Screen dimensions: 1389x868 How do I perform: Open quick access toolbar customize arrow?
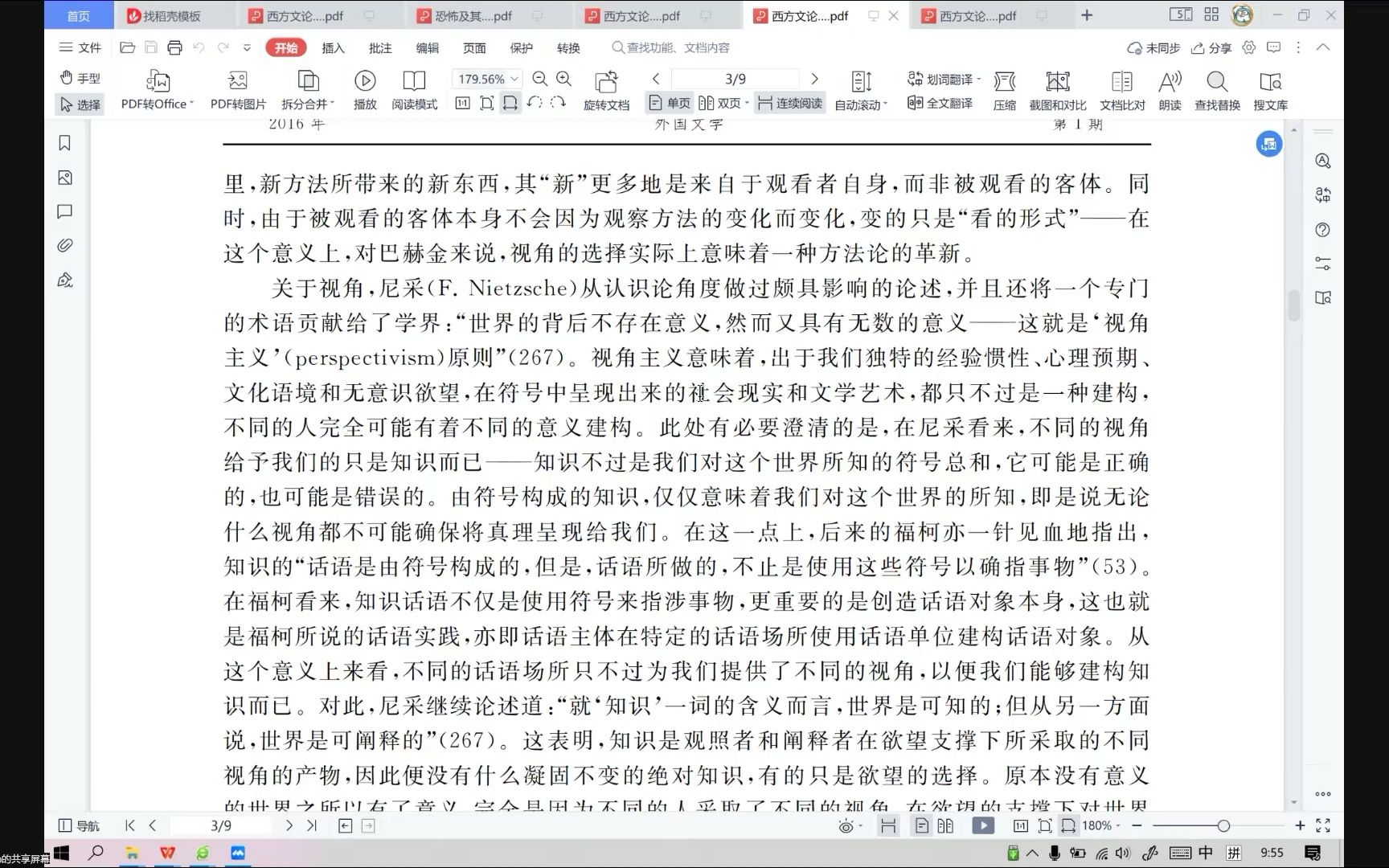point(247,47)
